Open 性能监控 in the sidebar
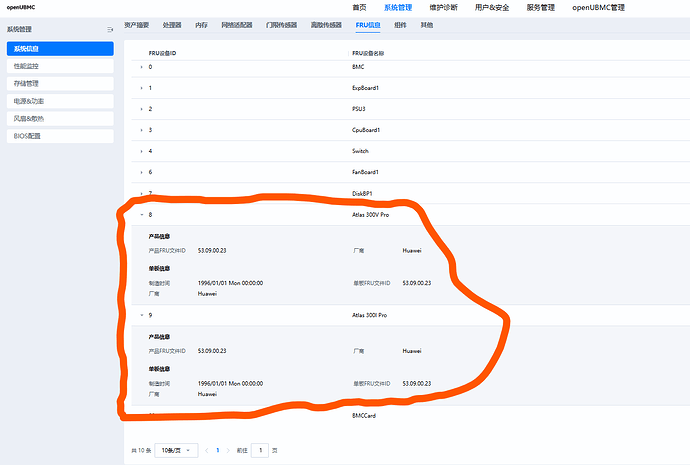Image resolution: width=690 pixels, height=465 pixels. click(x=27, y=66)
